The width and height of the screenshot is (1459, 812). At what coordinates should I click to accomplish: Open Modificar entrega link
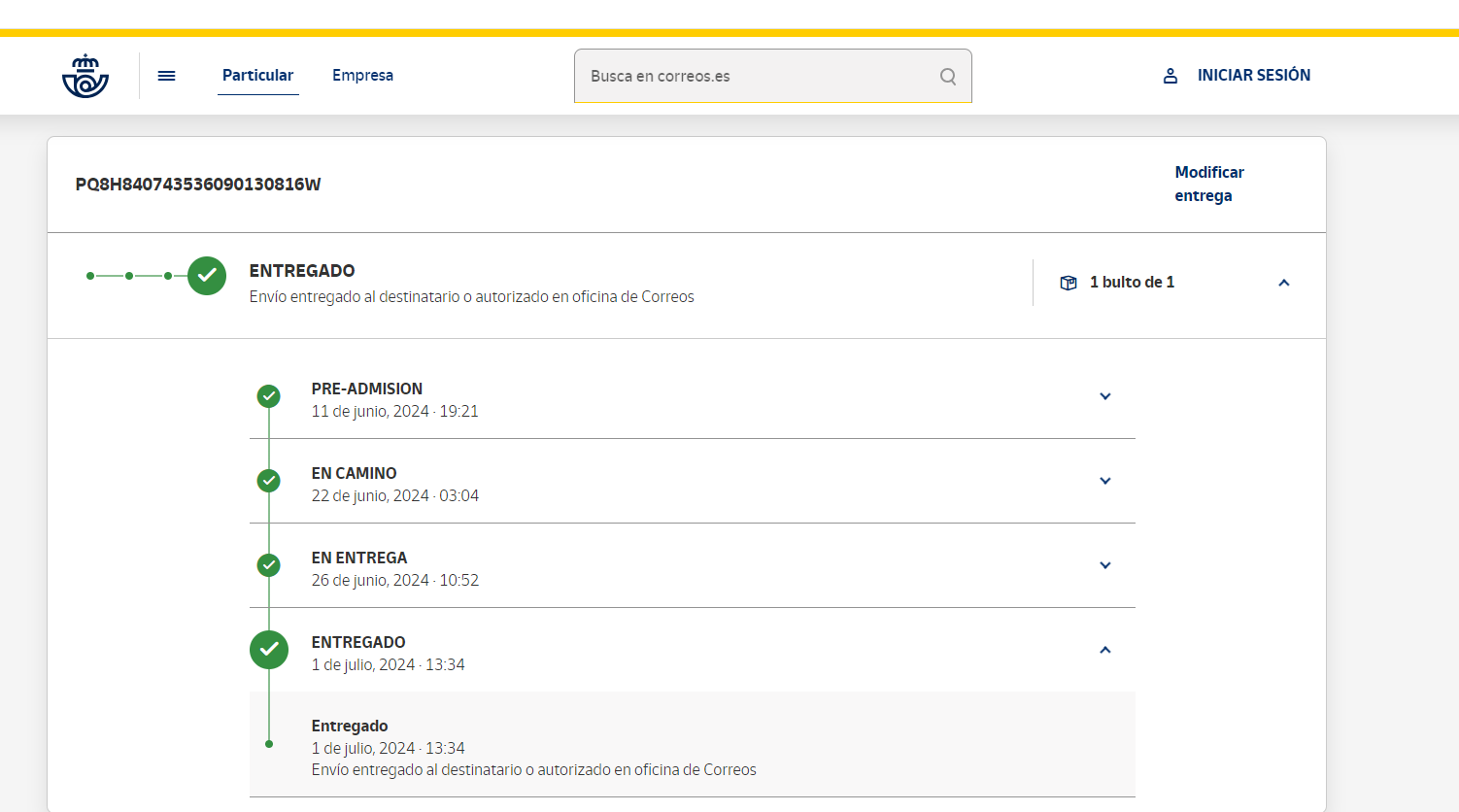(1209, 184)
